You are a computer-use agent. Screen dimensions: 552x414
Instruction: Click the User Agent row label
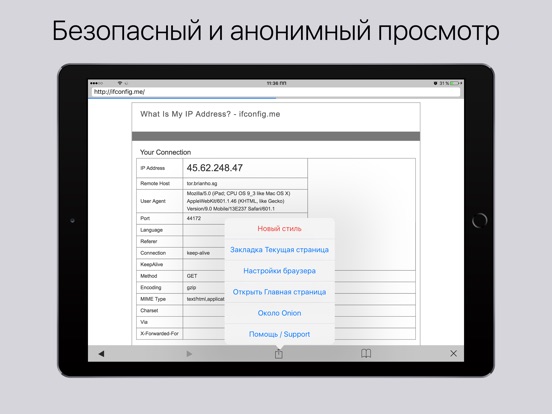[153, 201]
